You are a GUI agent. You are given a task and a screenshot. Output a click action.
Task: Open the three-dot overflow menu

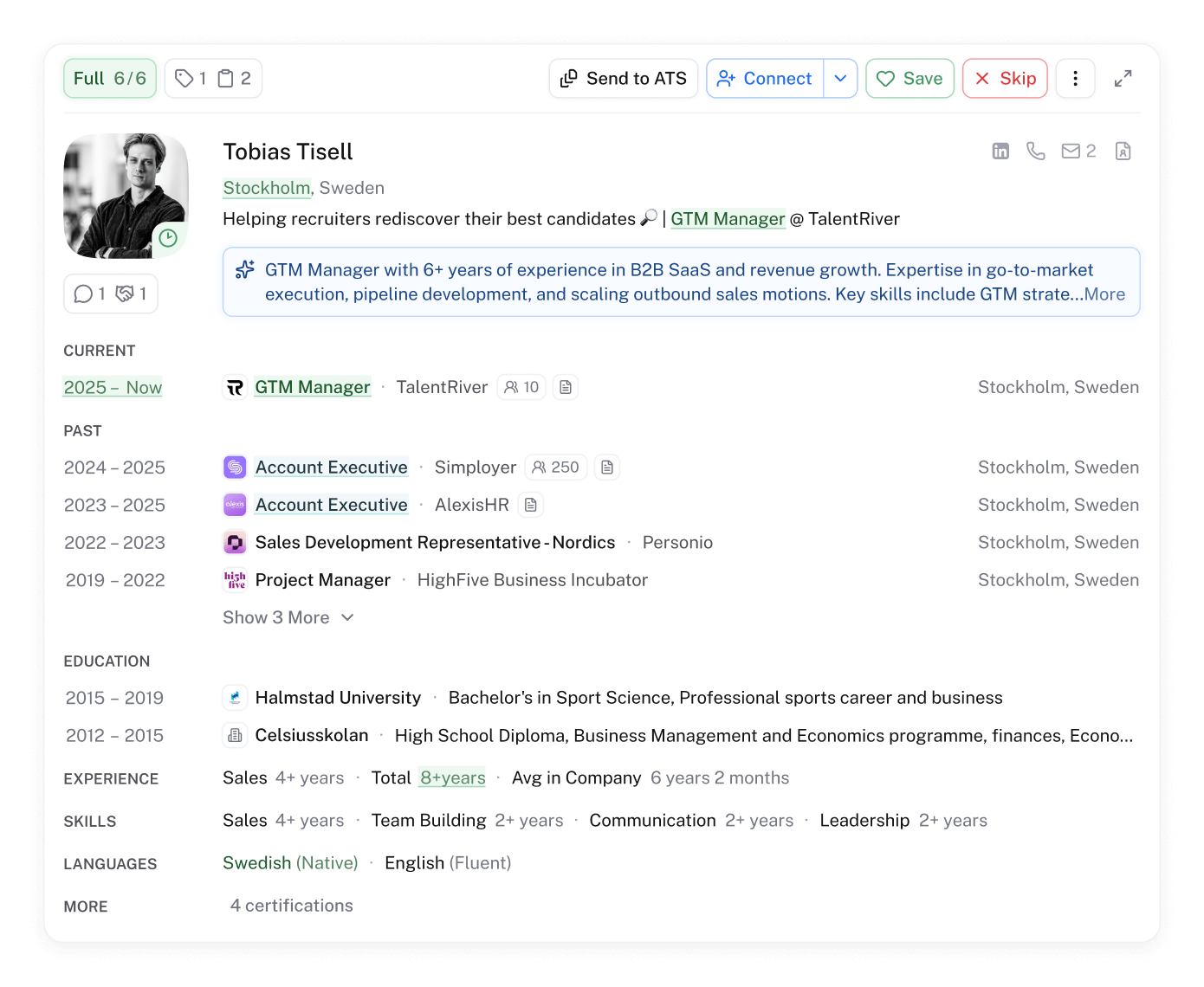(1075, 78)
